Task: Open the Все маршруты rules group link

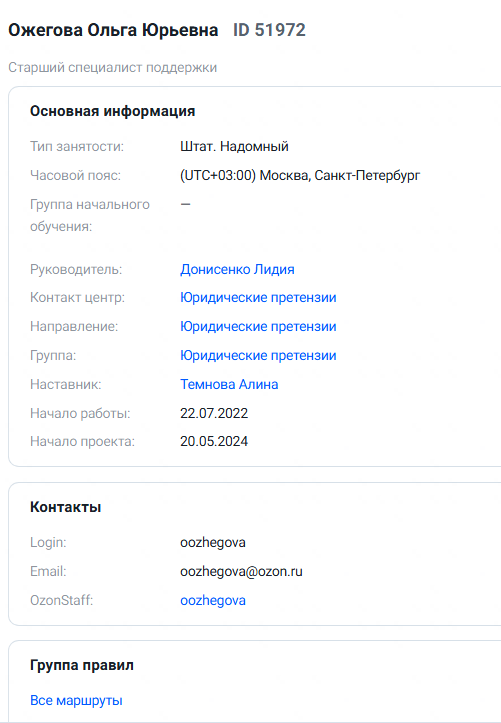Action: [x=76, y=700]
